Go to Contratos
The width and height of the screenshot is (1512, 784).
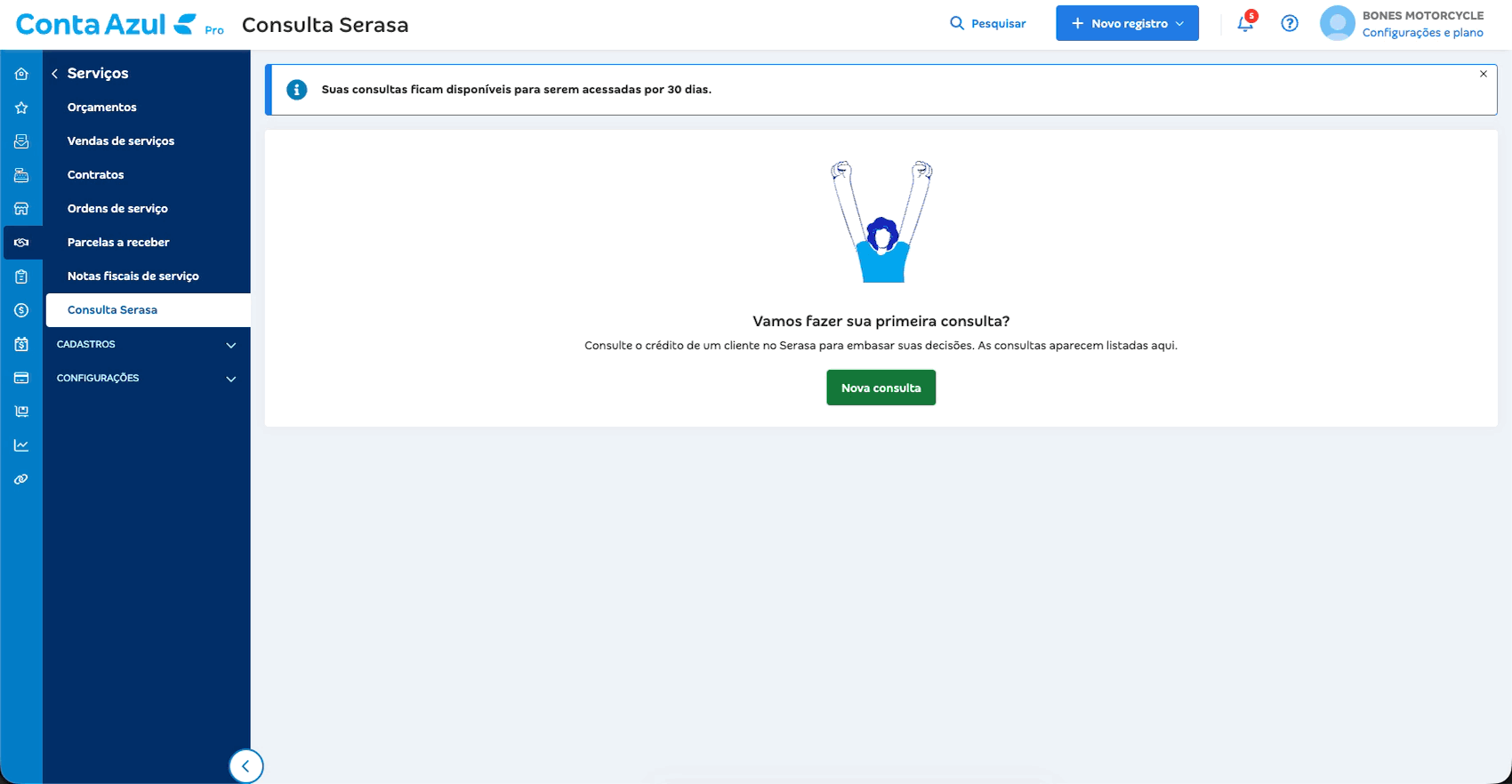click(x=96, y=175)
